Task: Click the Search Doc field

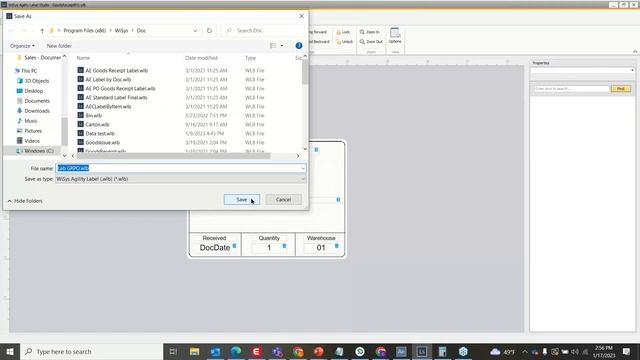Action: tap(262, 31)
